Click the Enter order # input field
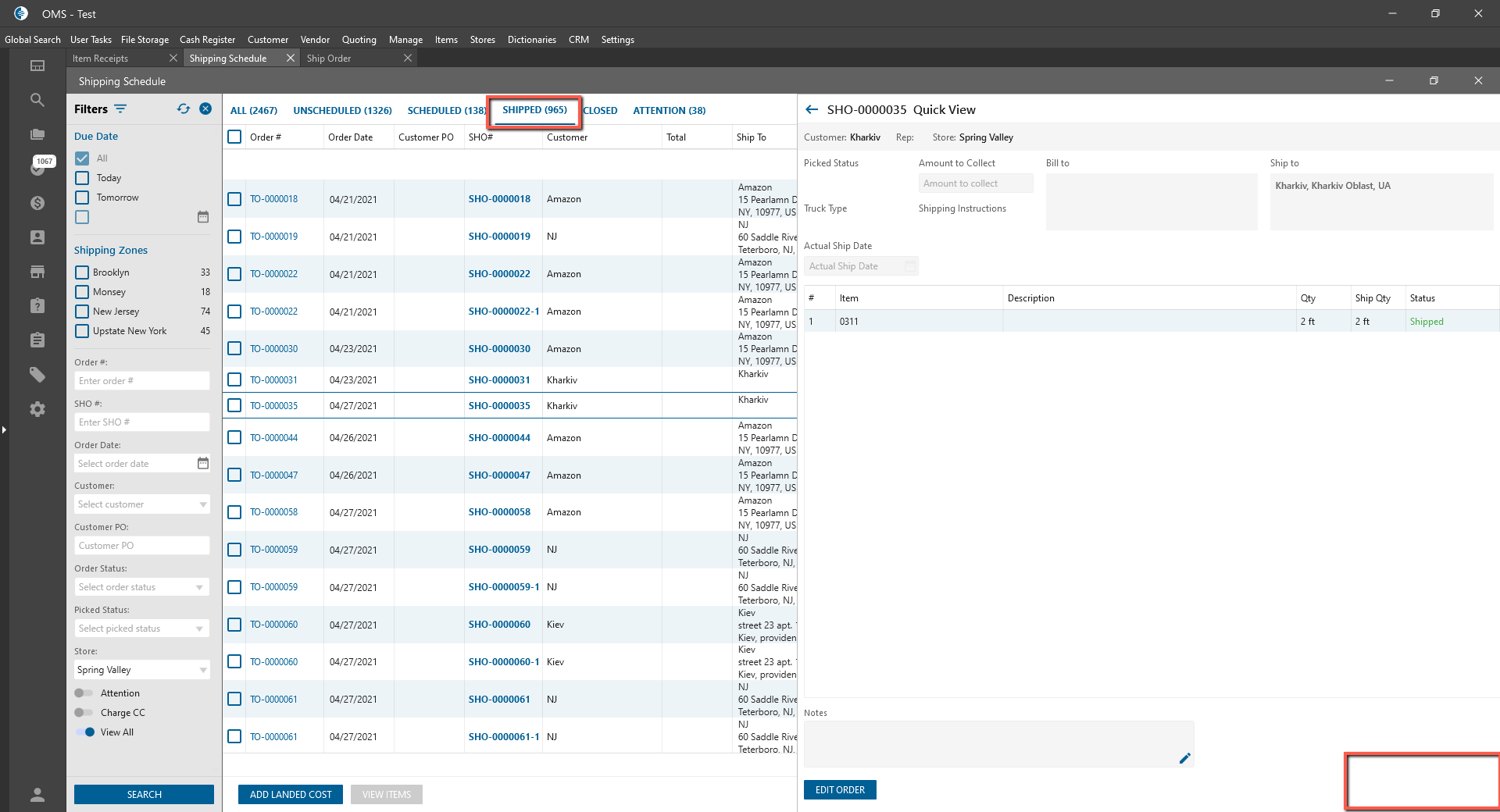Viewport: 1500px width, 812px height. click(x=142, y=381)
